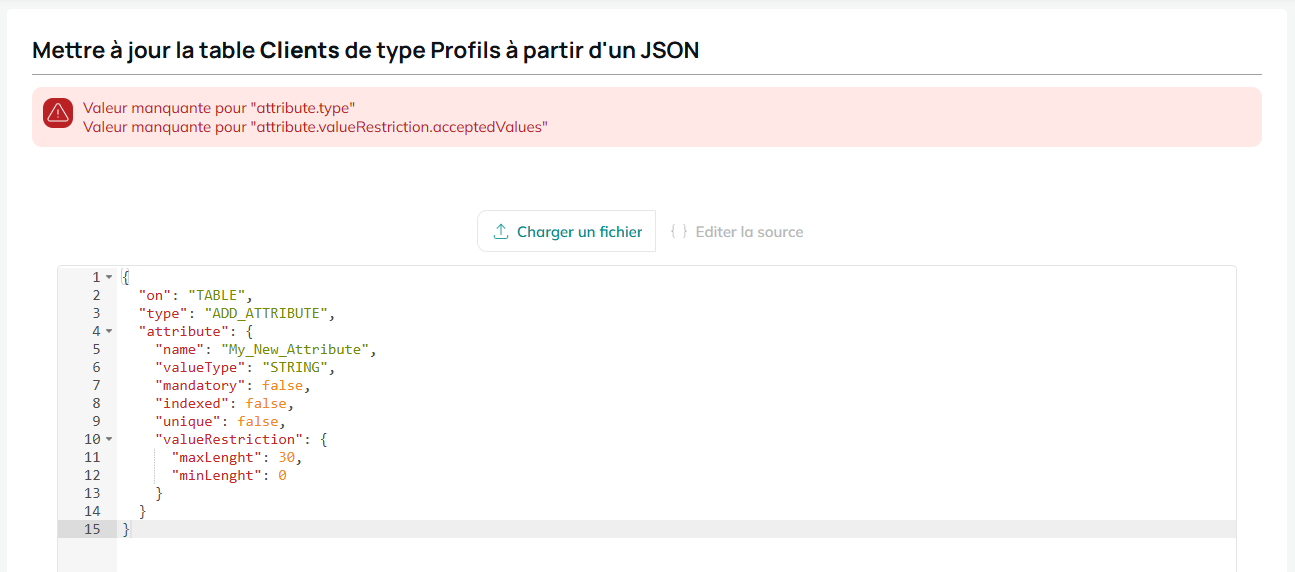Viewport: 1295px width, 572px height.
Task: Click the attribute.type missing value error message
Action: coord(219,107)
